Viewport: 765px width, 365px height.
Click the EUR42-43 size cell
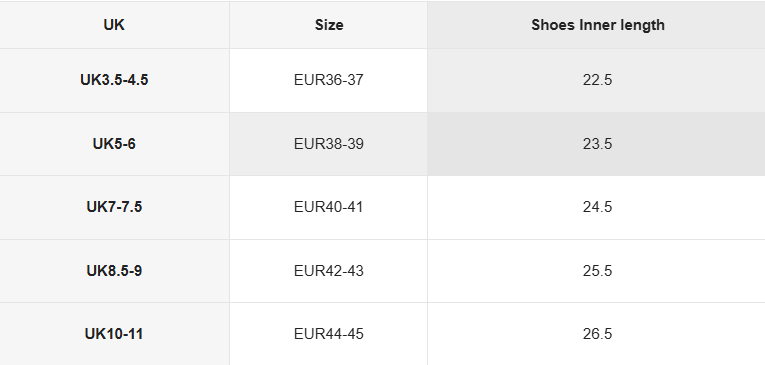tap(328, 271)
